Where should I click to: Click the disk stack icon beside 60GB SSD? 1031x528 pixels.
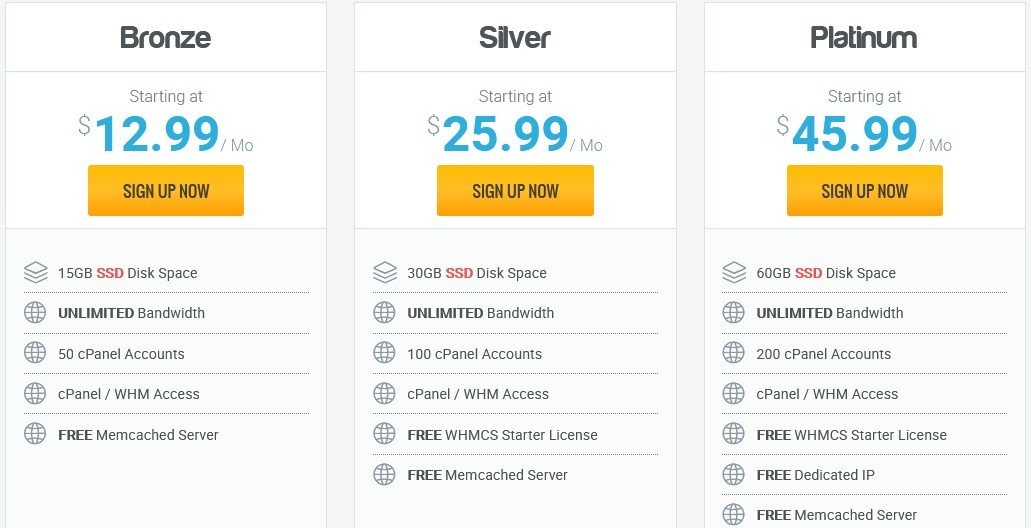(x=734, y=272)
